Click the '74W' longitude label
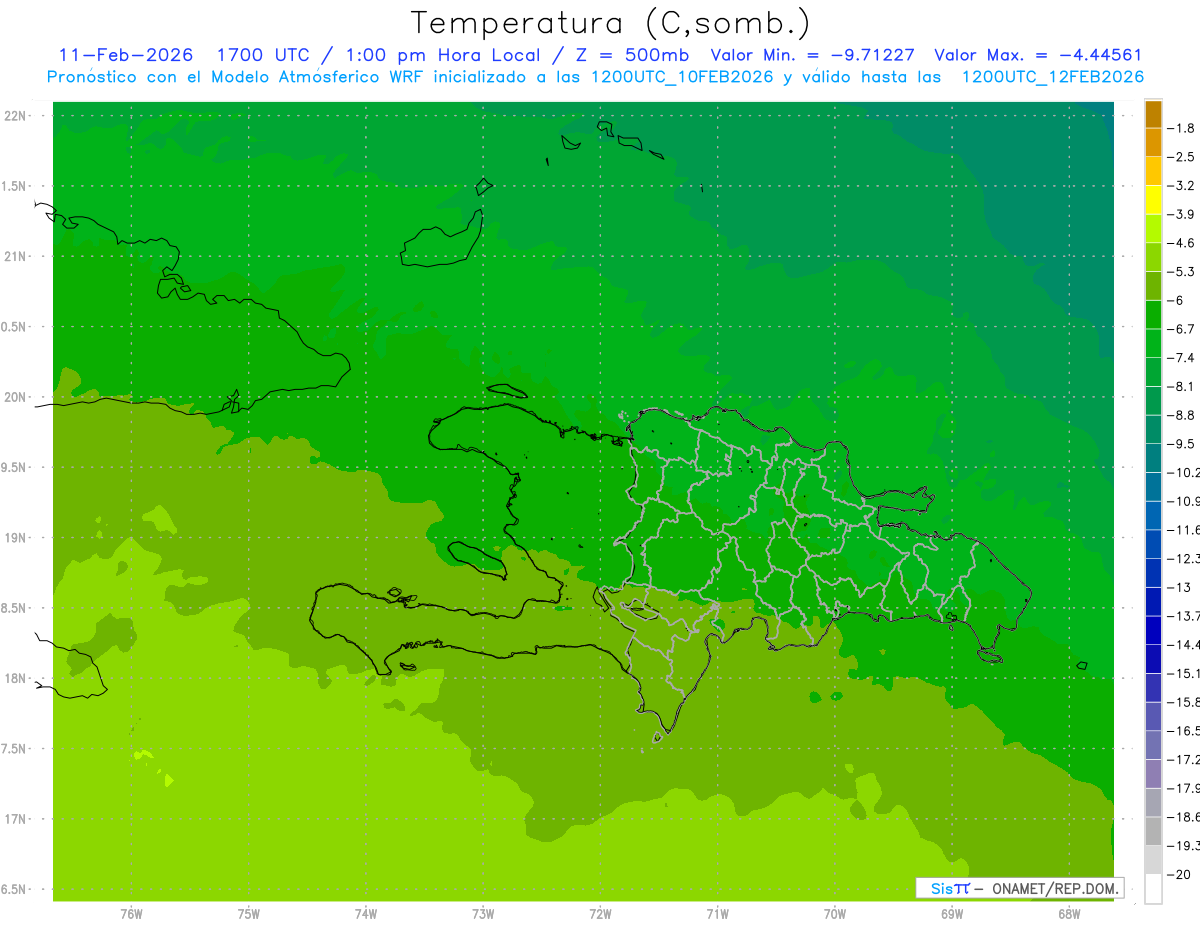 tap(366, 914)
